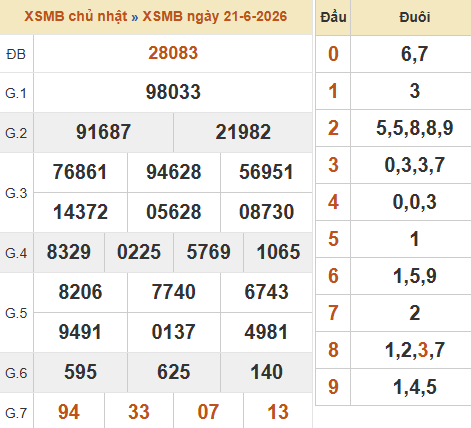The width and height of the screenshot is (471, 428).
Task: Select G.5 number 6743
Action: point(266,292)
